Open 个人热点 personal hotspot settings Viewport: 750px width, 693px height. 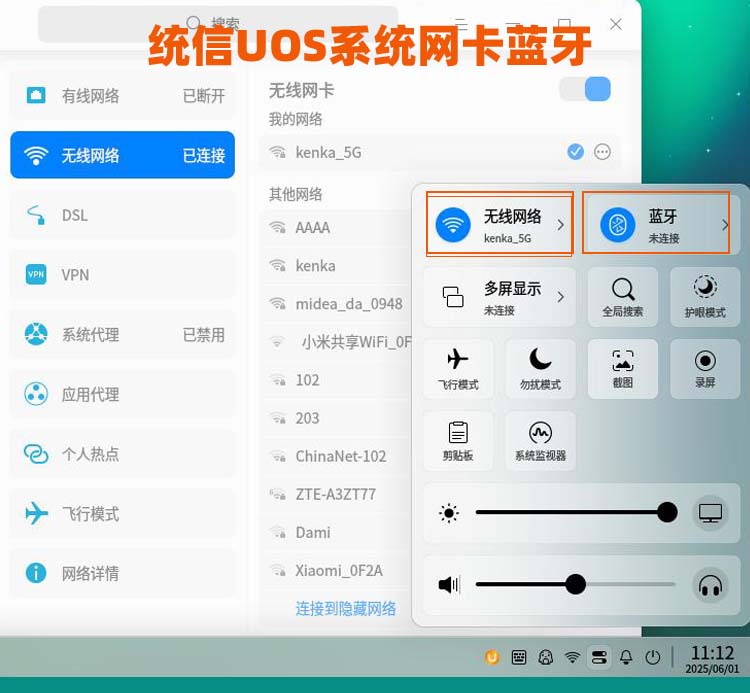[122, 453]
